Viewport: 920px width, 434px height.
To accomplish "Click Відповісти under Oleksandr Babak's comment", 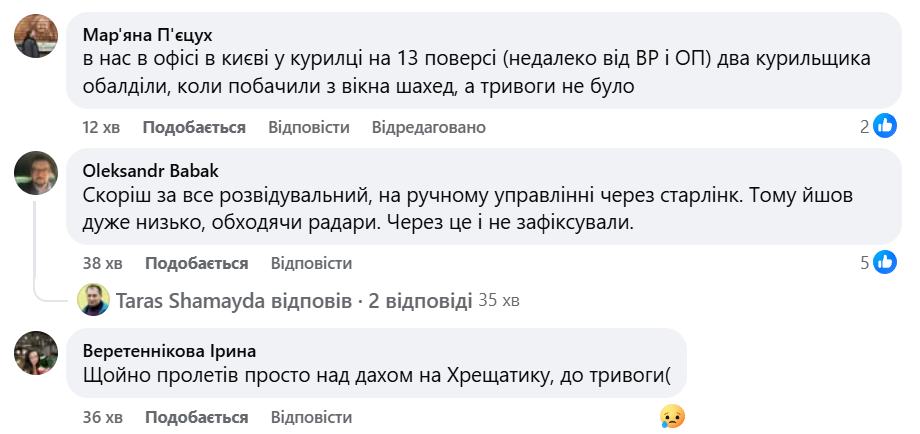I will 311,263.
